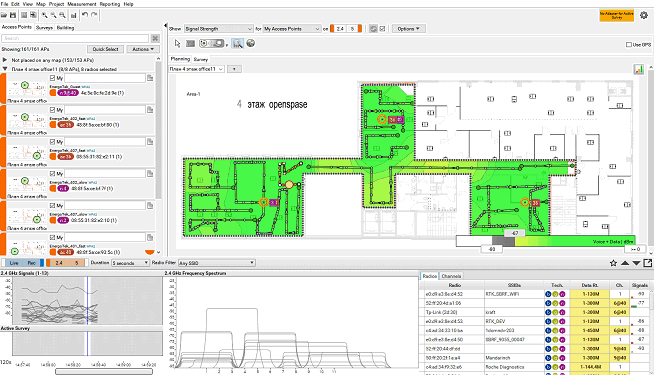Open the Measurement menu
The height and width of the screenshot is (375, 654).
click(82, 4)
